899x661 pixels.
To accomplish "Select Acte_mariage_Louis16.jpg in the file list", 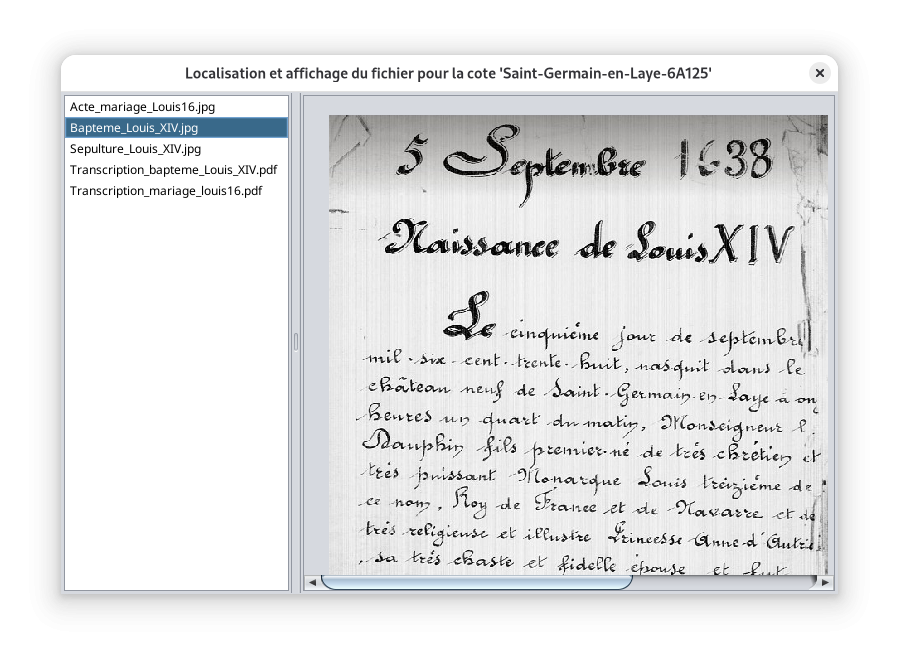I will (176, 107).
